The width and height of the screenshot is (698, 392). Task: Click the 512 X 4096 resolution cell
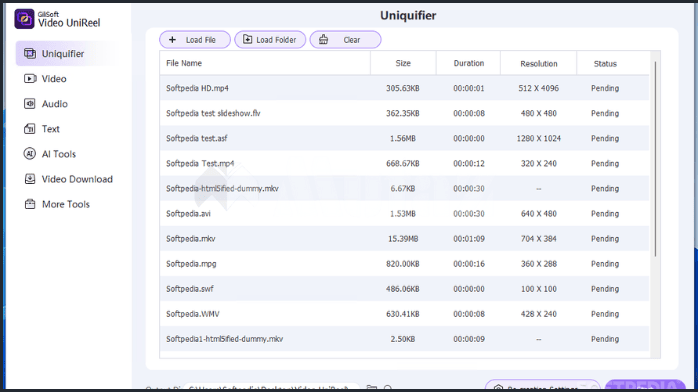[x=539, y=88]
